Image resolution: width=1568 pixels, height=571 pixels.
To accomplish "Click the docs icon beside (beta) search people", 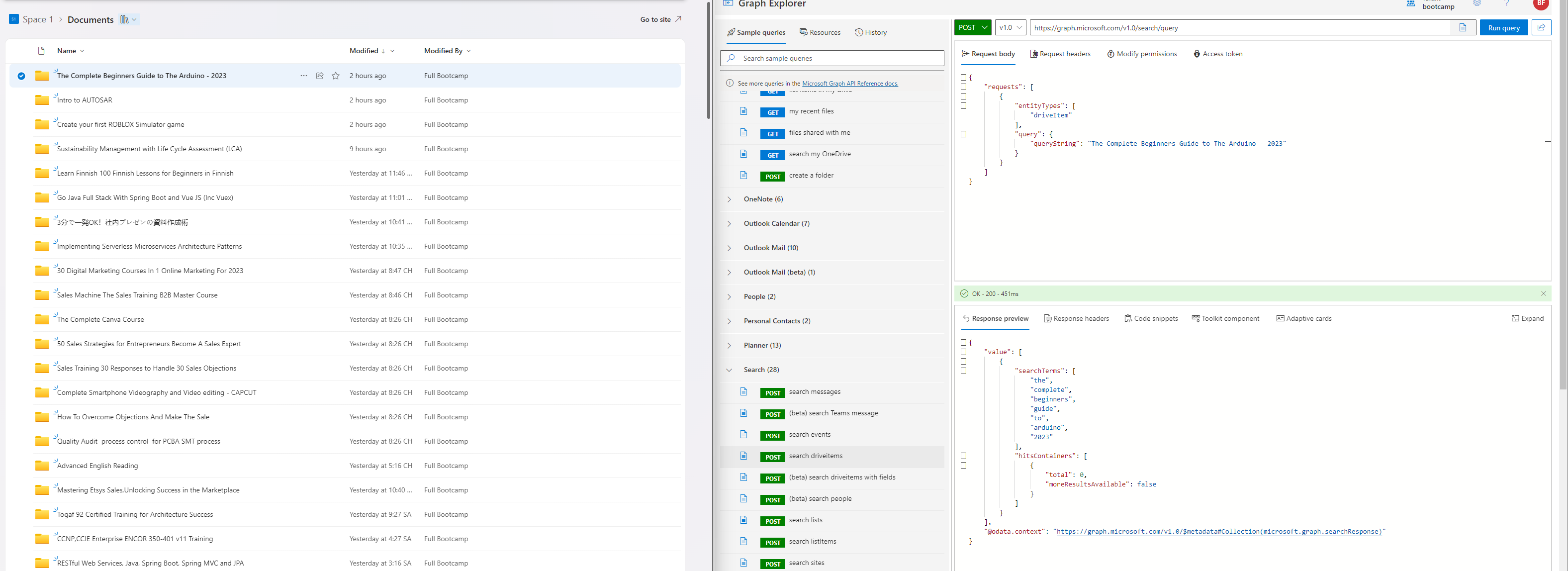I will (743, 498).
